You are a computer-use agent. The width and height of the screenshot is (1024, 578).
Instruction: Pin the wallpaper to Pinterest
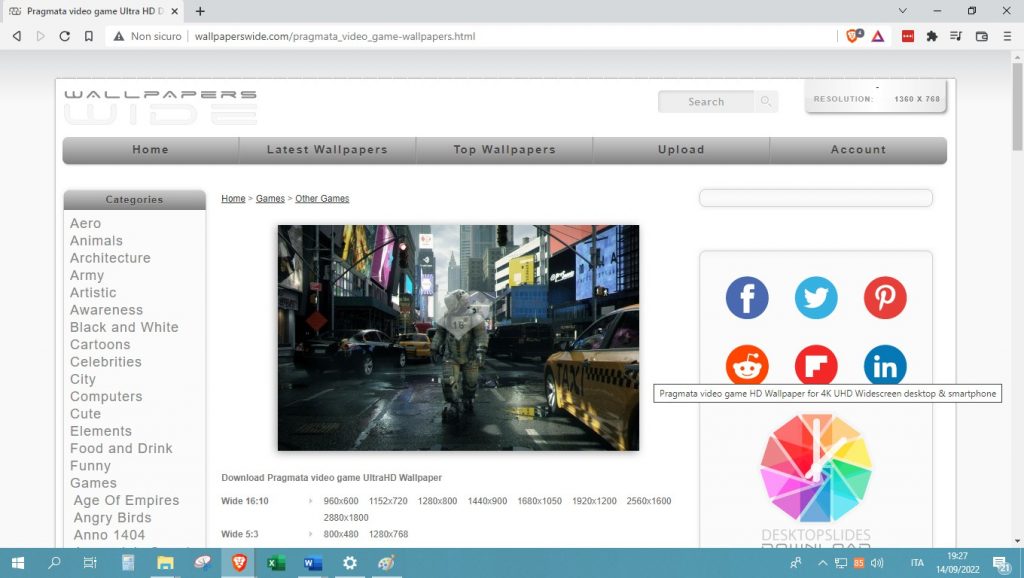(x=884, y=297)
